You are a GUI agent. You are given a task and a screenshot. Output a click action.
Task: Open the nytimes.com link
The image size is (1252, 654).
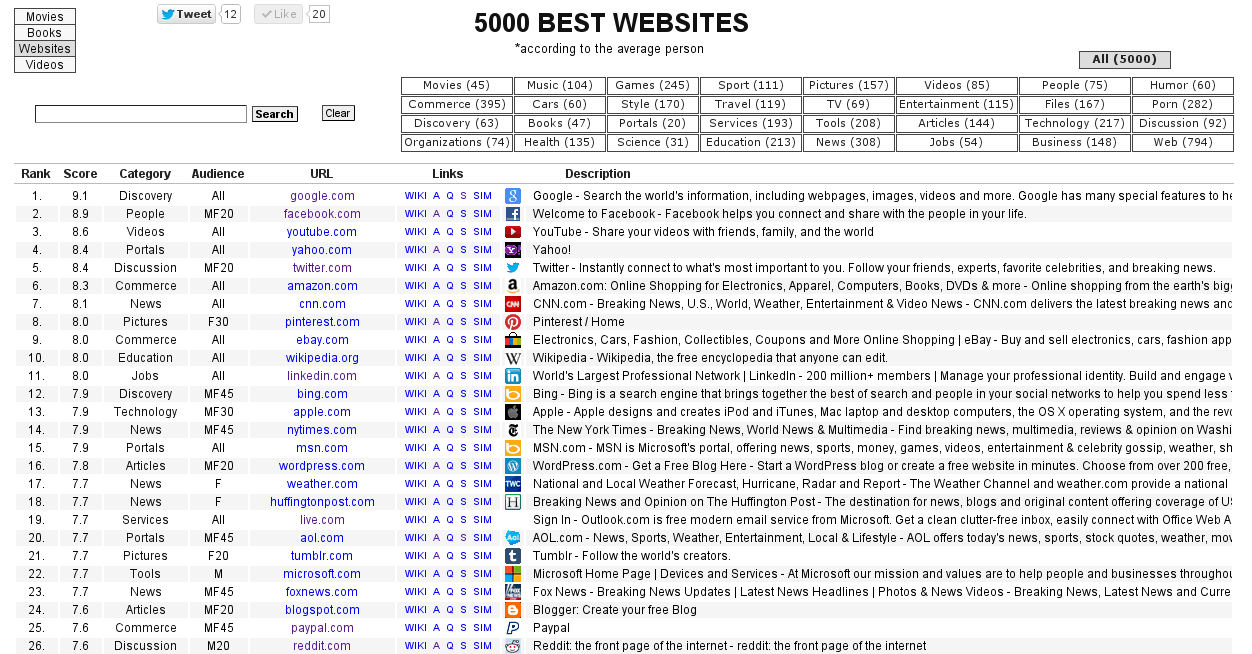322,430
